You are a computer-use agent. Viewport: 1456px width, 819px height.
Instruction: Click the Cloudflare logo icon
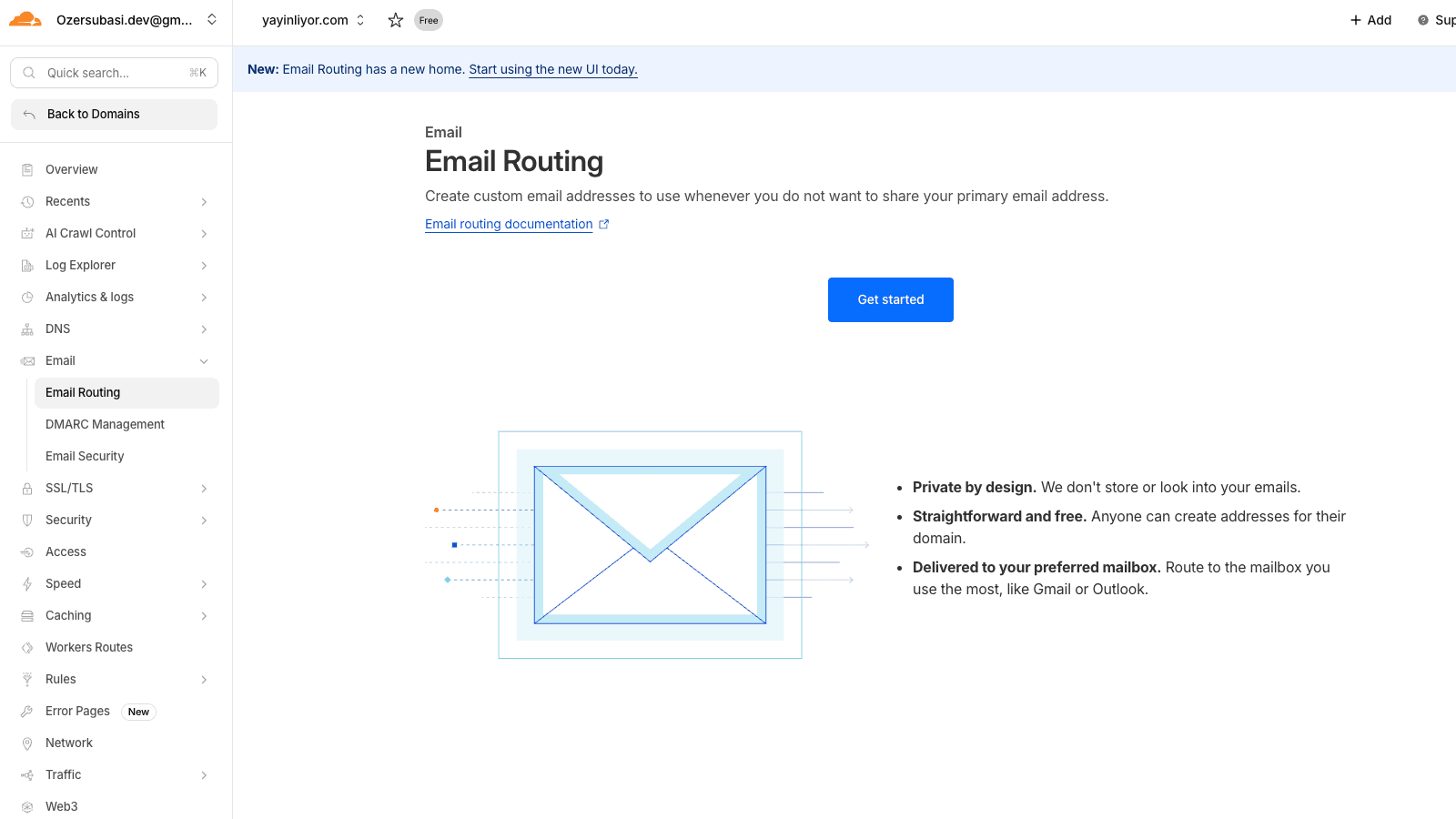25,20
